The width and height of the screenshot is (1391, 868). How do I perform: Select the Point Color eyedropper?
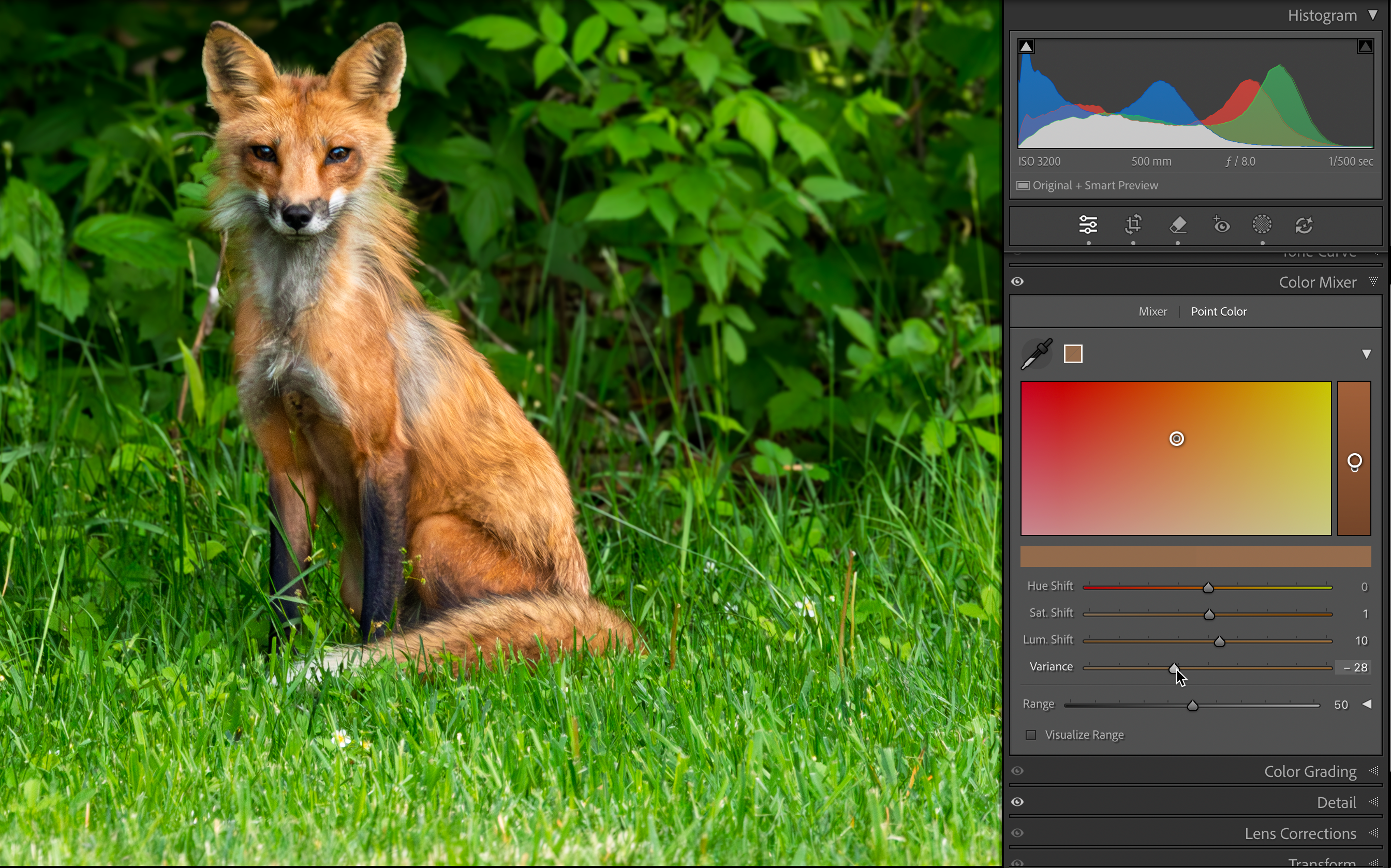click(1037, 353)
